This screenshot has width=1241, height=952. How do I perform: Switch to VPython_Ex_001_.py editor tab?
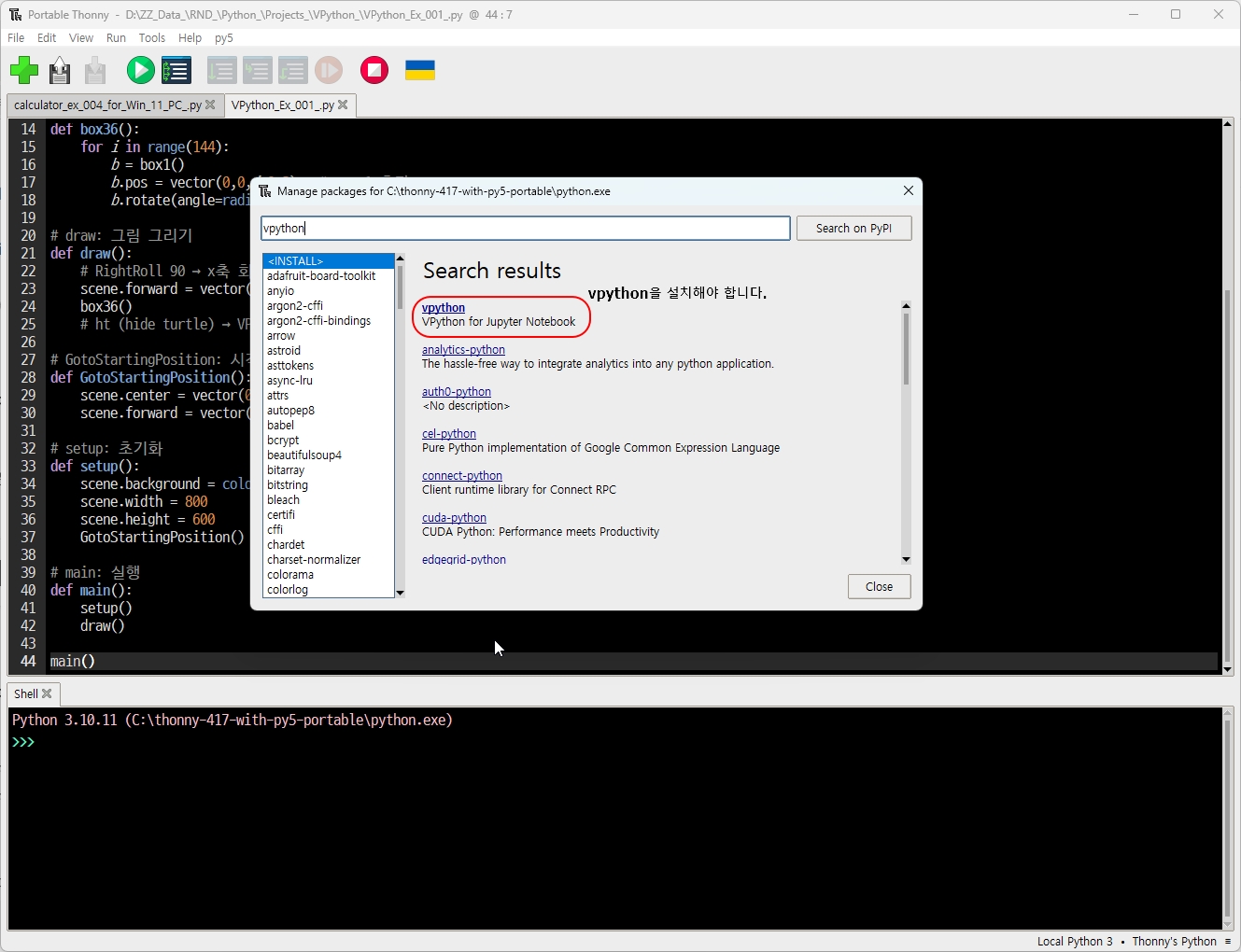[x=283, y=105]
